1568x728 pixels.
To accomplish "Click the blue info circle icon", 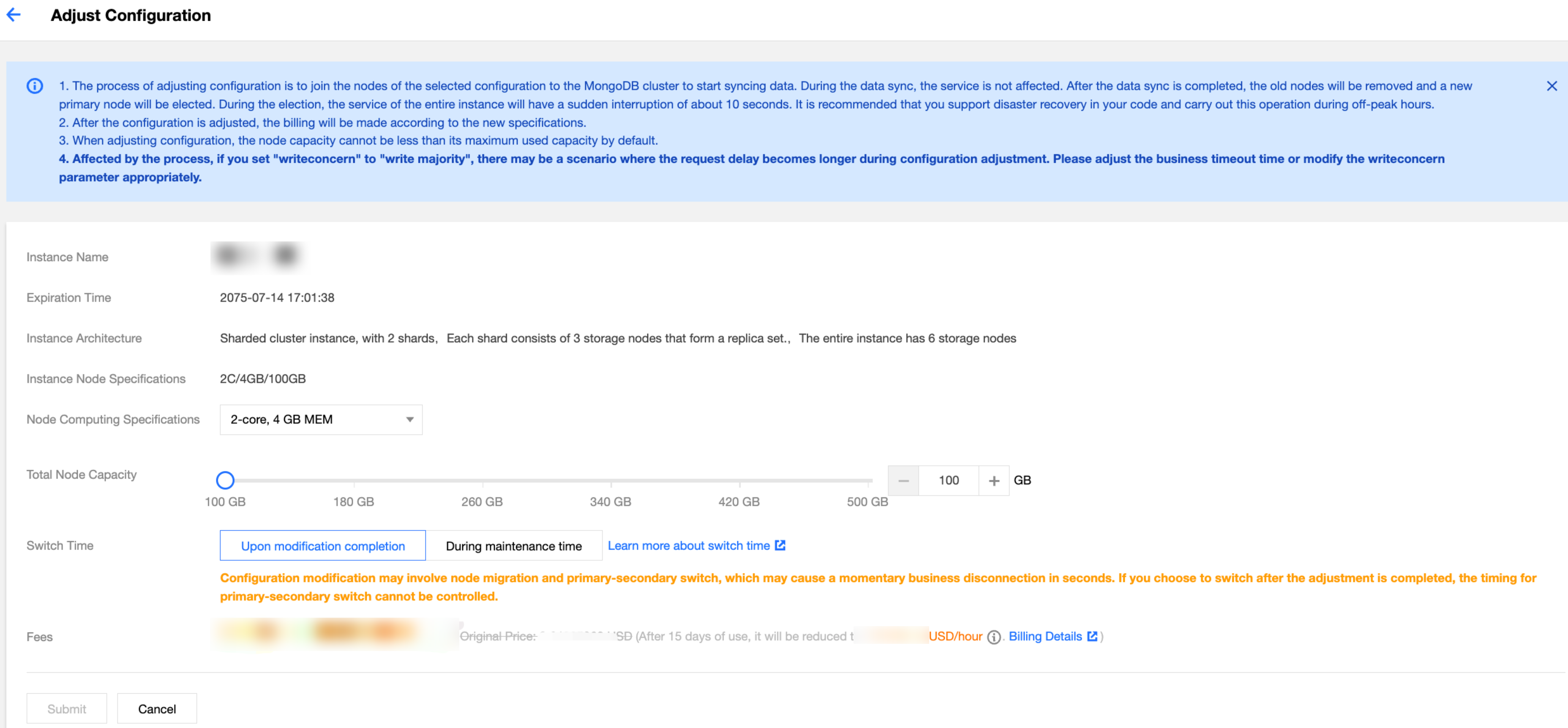I will pyautogui.click(x=35, y=86).
